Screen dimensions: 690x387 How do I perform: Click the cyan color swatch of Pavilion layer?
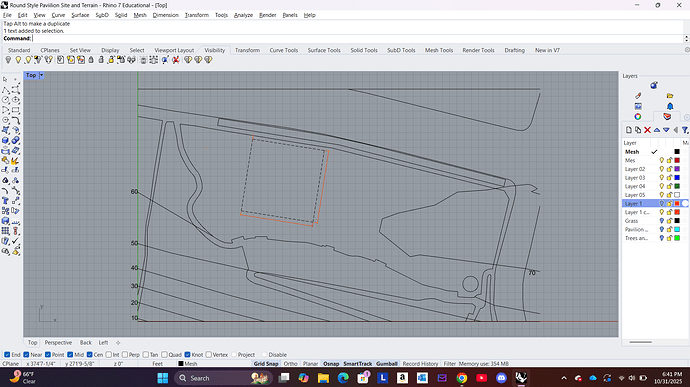677,229
